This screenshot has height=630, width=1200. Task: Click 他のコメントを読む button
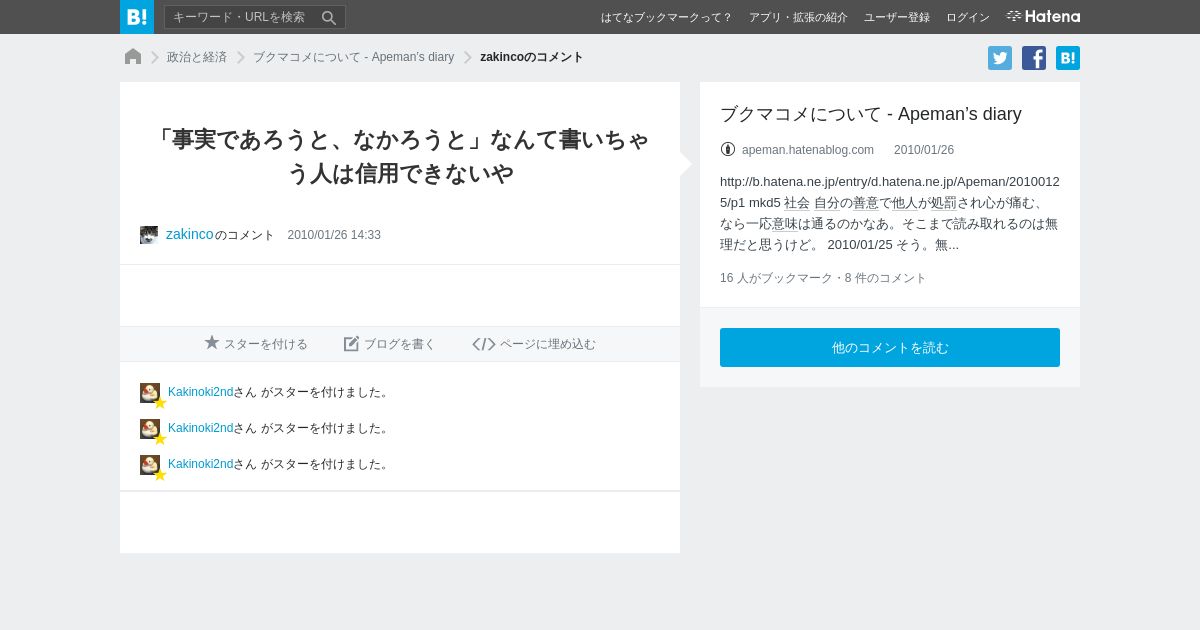tap(890, 347)
